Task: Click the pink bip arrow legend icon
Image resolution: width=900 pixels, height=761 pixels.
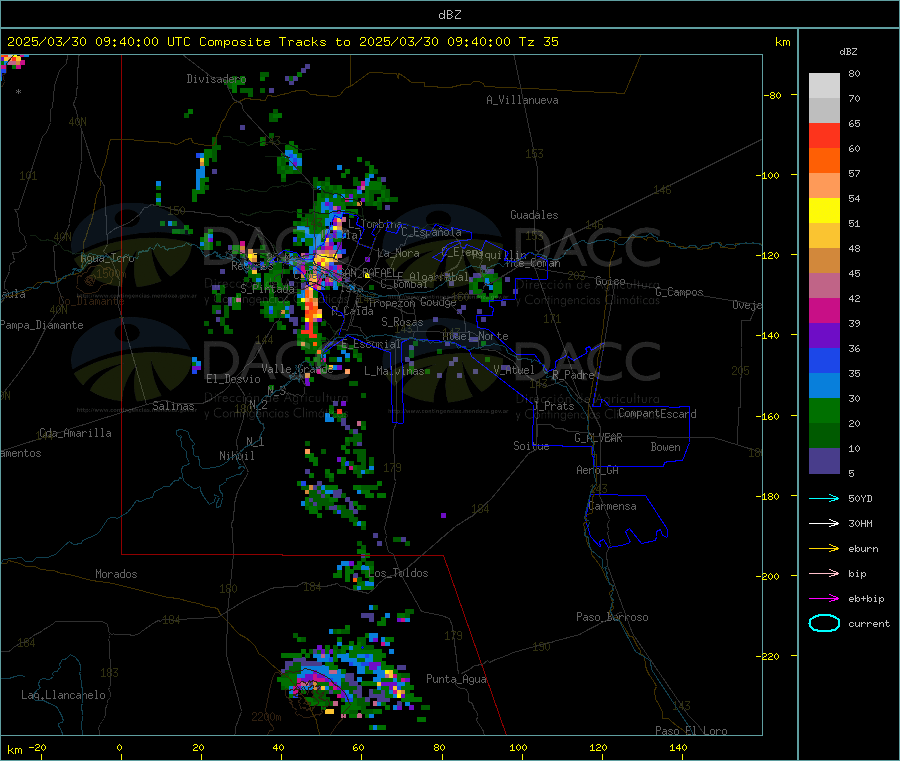Action: click(x=824, y=573)
